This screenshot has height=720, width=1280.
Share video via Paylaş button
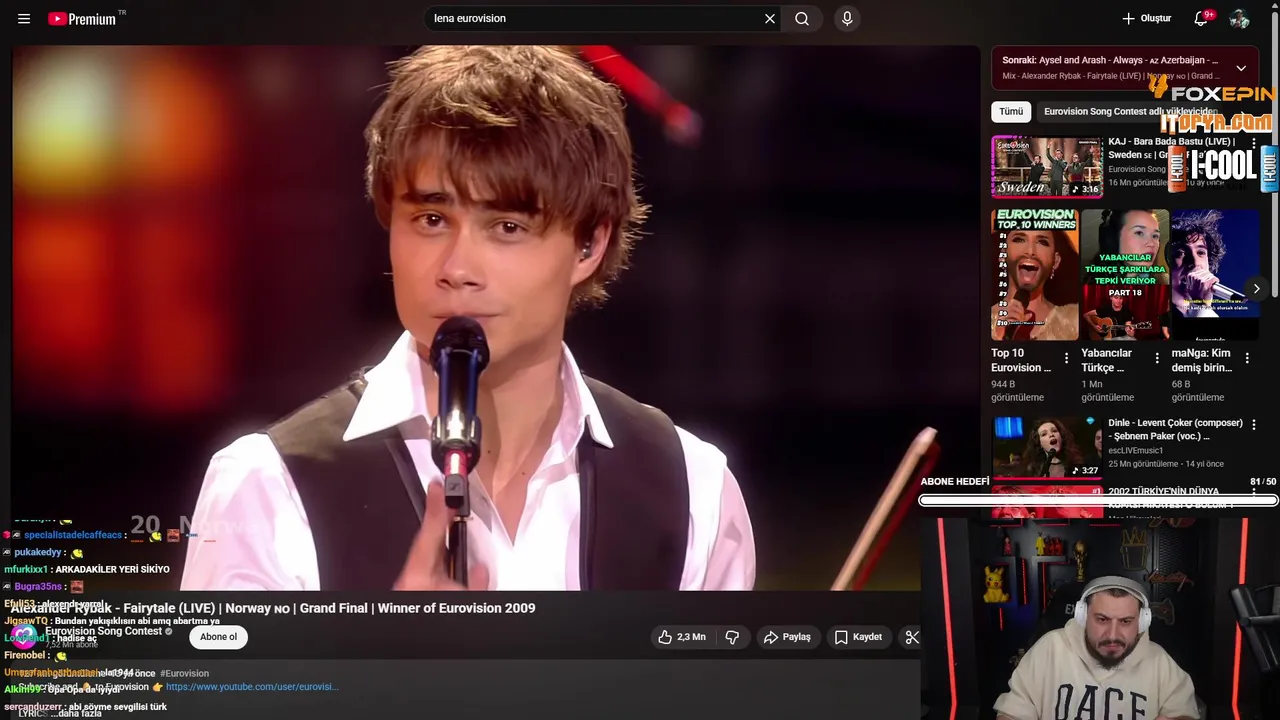tap(787, 637)
